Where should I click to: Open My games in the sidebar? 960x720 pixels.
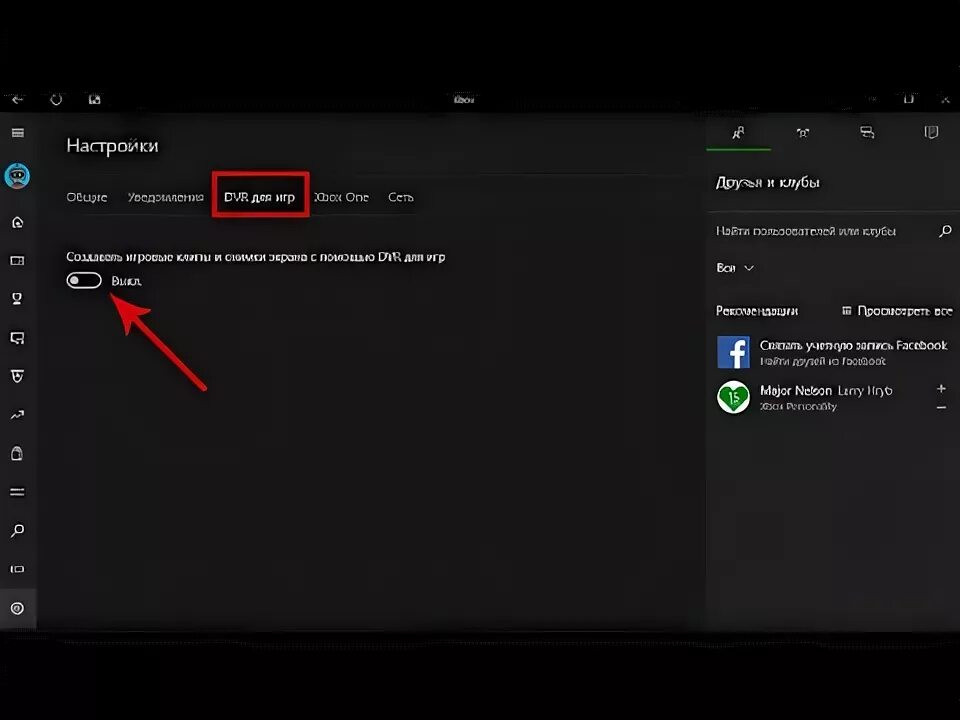17,261
